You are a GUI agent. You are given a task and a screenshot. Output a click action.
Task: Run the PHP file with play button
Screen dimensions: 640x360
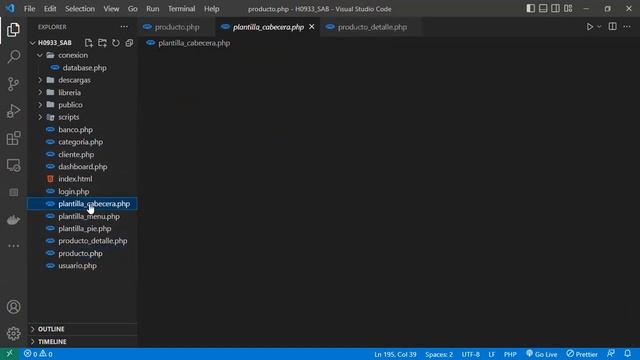click(590, 27)
